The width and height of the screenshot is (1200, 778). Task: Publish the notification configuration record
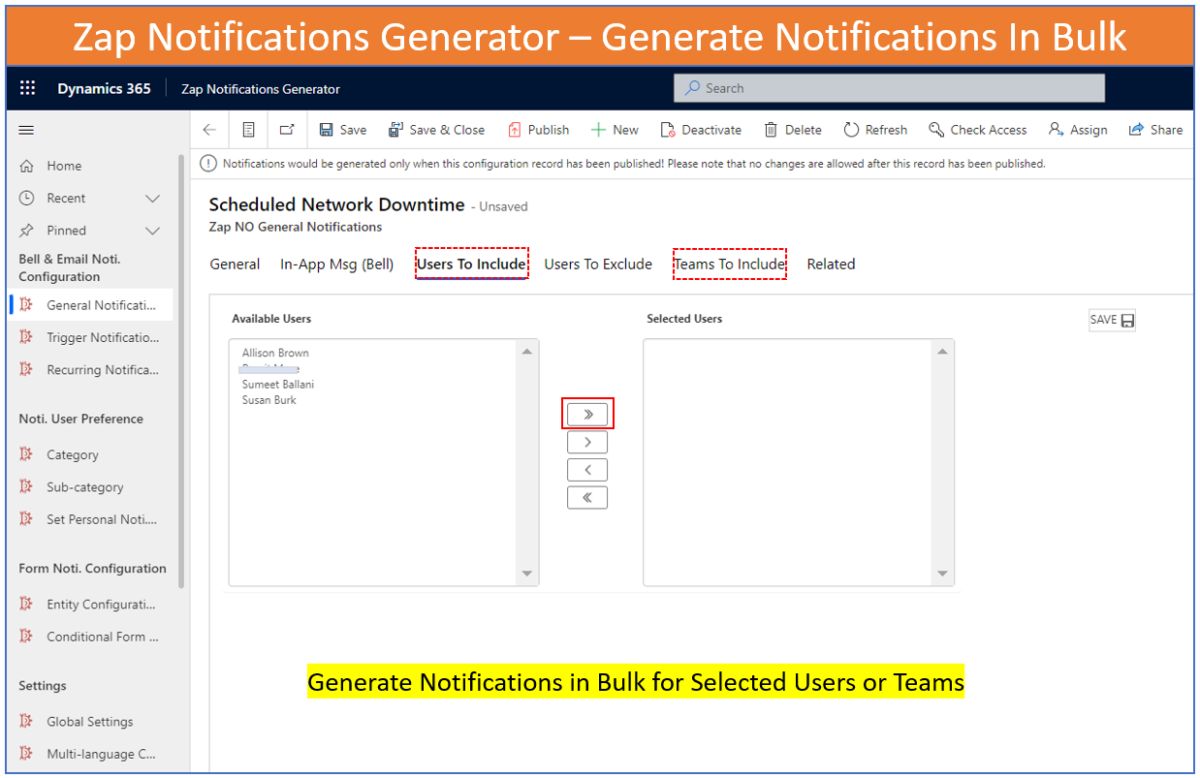[538, 129]
